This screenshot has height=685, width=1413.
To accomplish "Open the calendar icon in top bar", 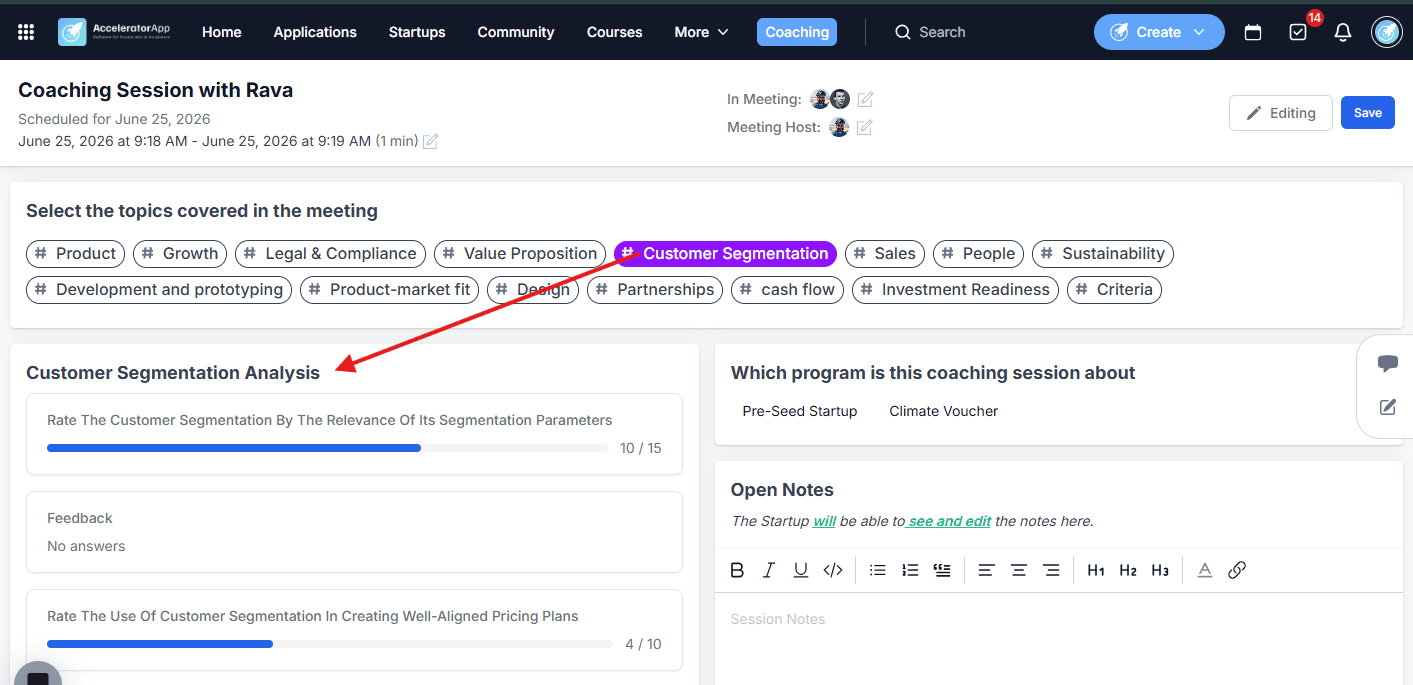I will (x=1253, y=32).
